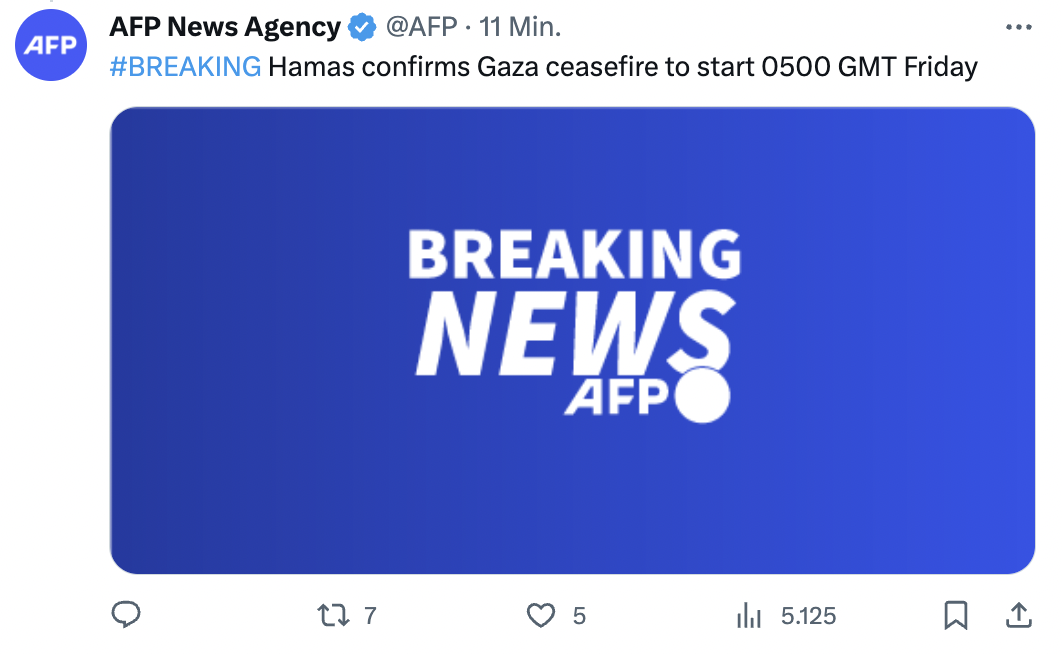The width and height of the screenshot is (1062, 654).
Task: Open the view analytics bar chart icon
Action: coord(748,615)
